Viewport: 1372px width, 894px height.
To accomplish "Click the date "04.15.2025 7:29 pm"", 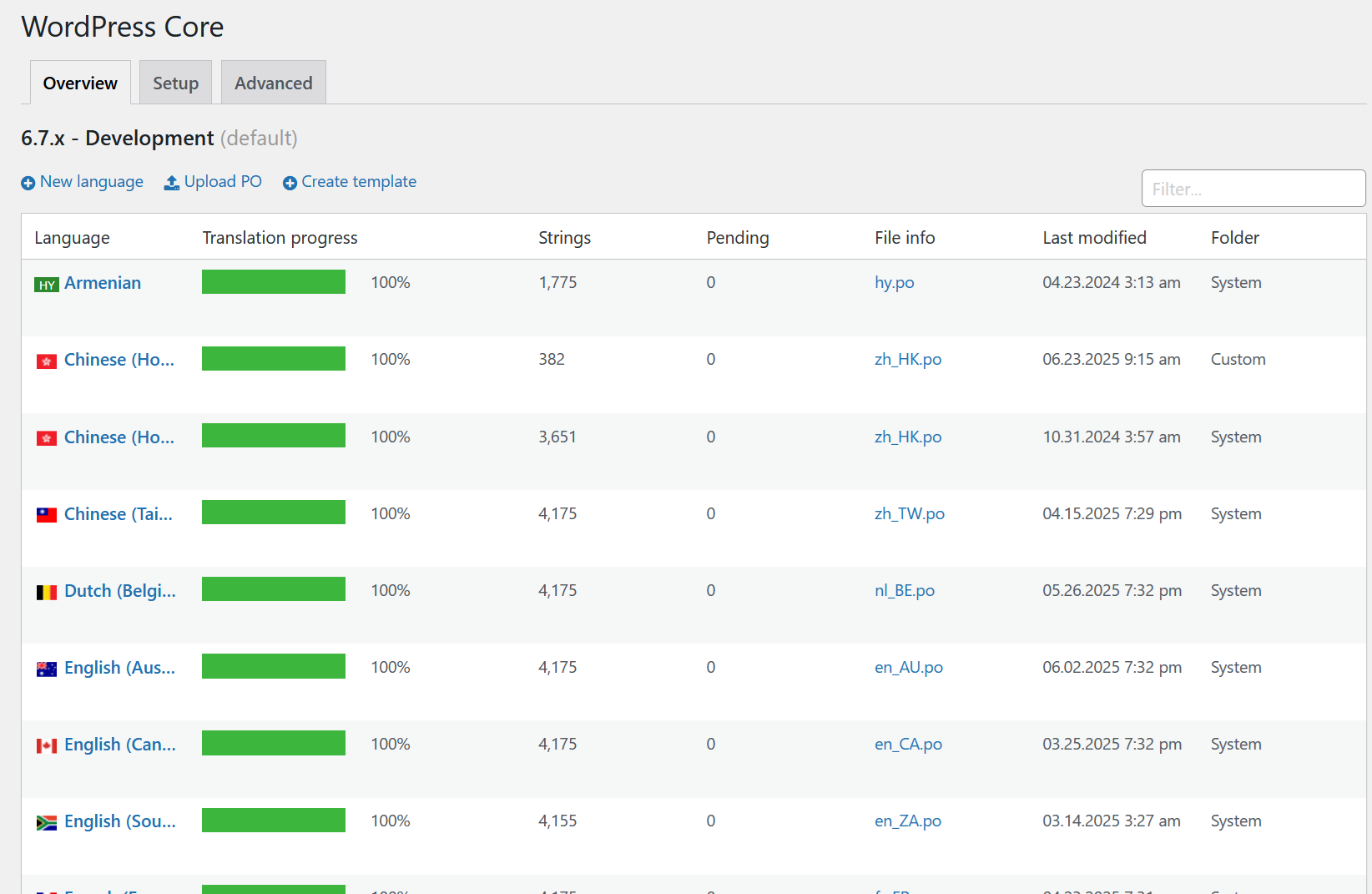I will click(1112, 514).
